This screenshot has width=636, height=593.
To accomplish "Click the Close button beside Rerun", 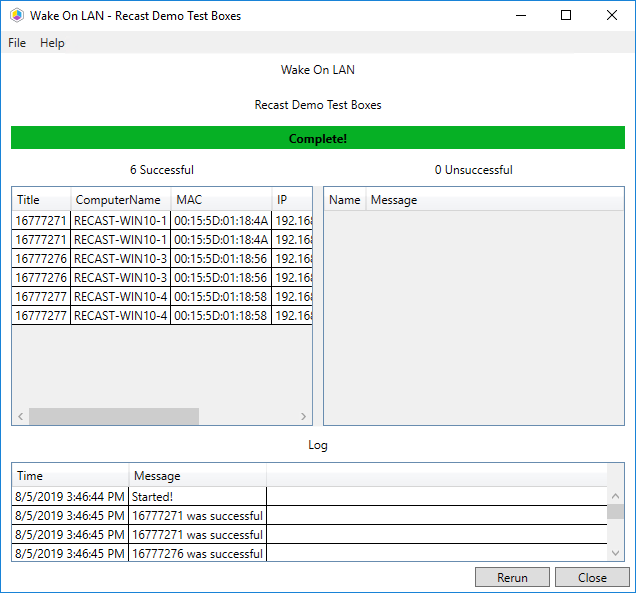I will [592, 577].
